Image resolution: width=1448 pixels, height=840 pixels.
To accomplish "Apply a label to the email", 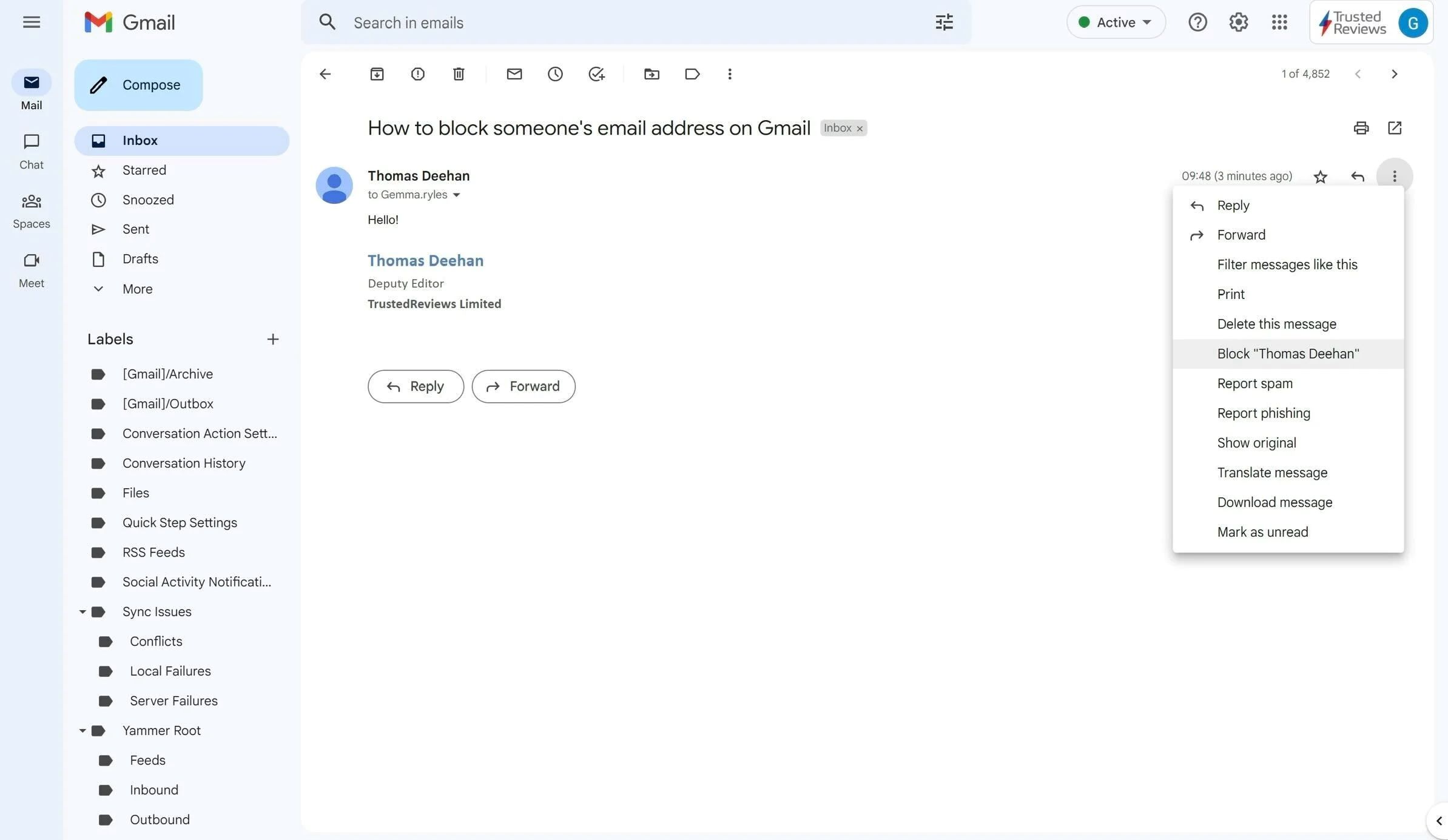I will click(692, 74).
